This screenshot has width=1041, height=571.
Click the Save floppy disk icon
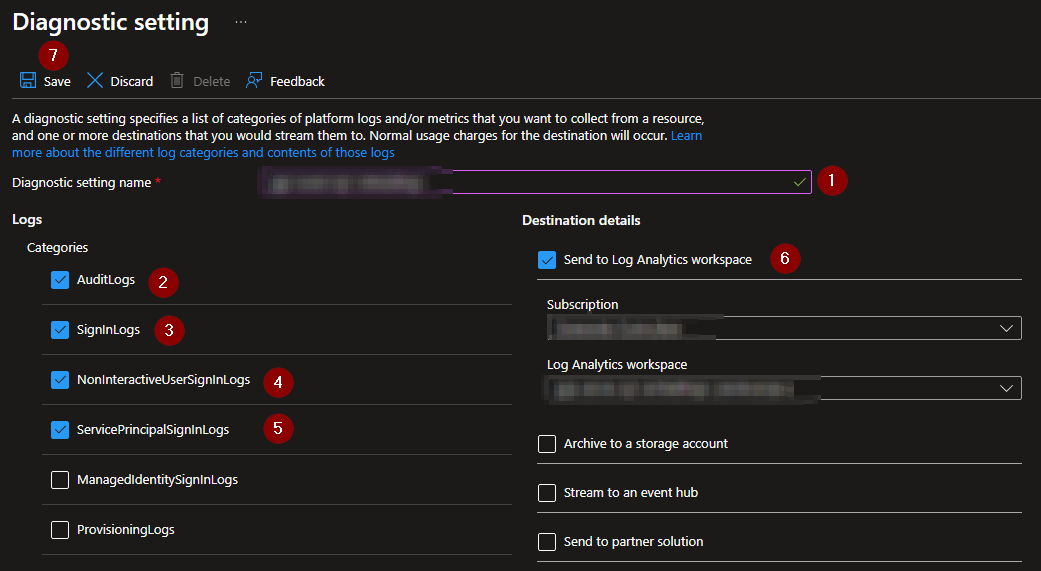click(28, 81)
